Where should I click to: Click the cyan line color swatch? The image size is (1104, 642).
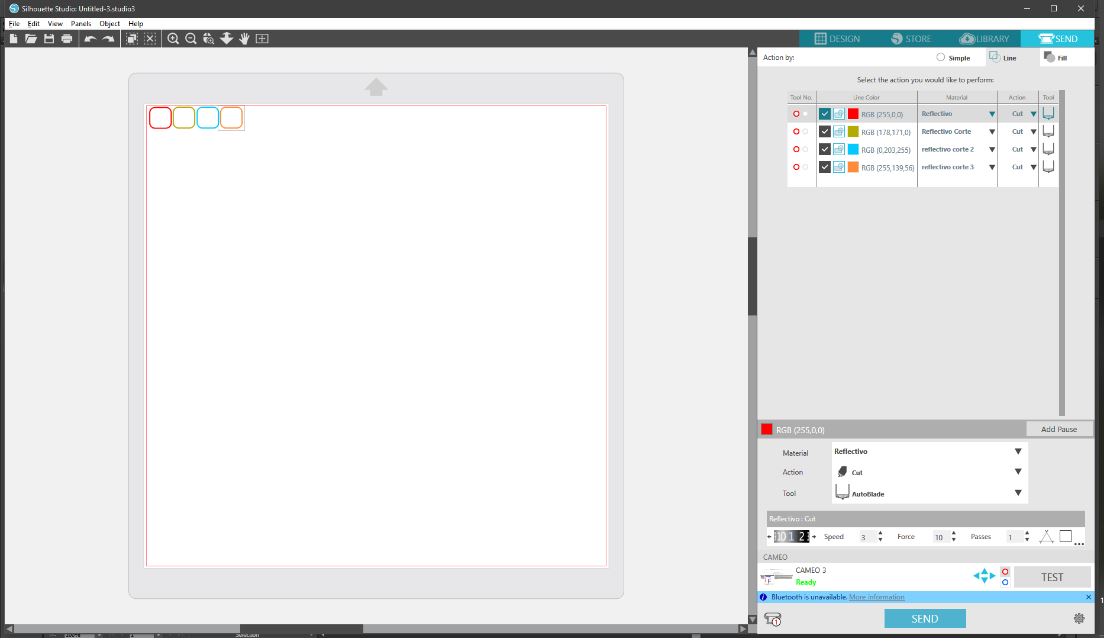(853, 149)
